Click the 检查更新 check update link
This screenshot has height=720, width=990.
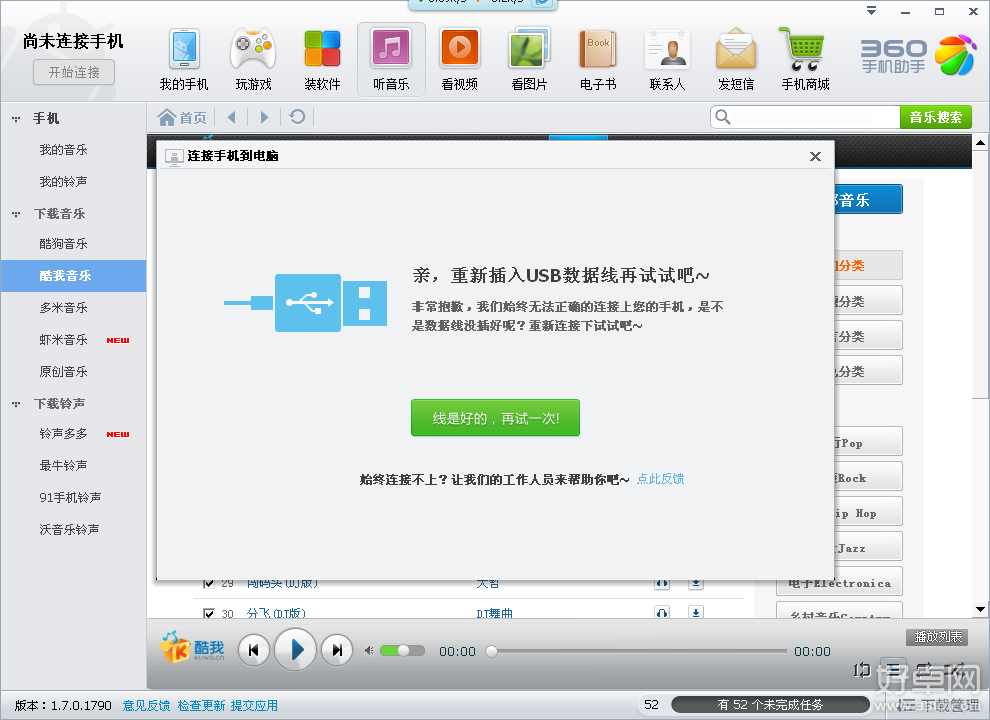click(x=201, y=705)
